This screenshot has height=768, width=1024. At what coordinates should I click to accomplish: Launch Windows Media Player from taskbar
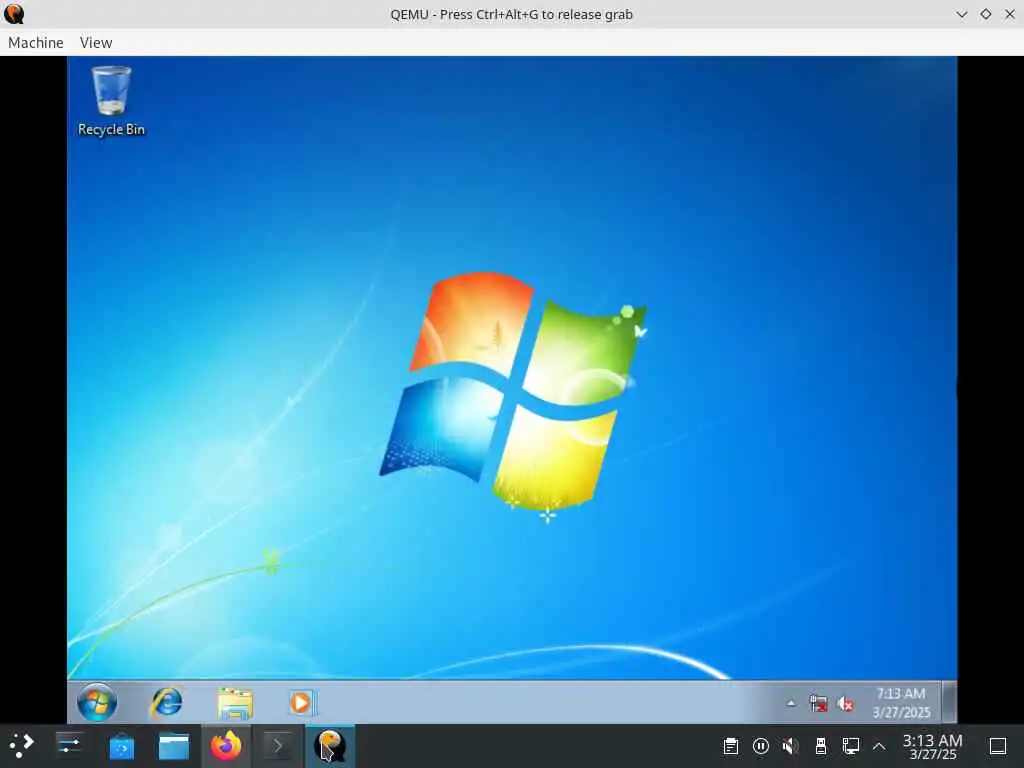[302, 703]
